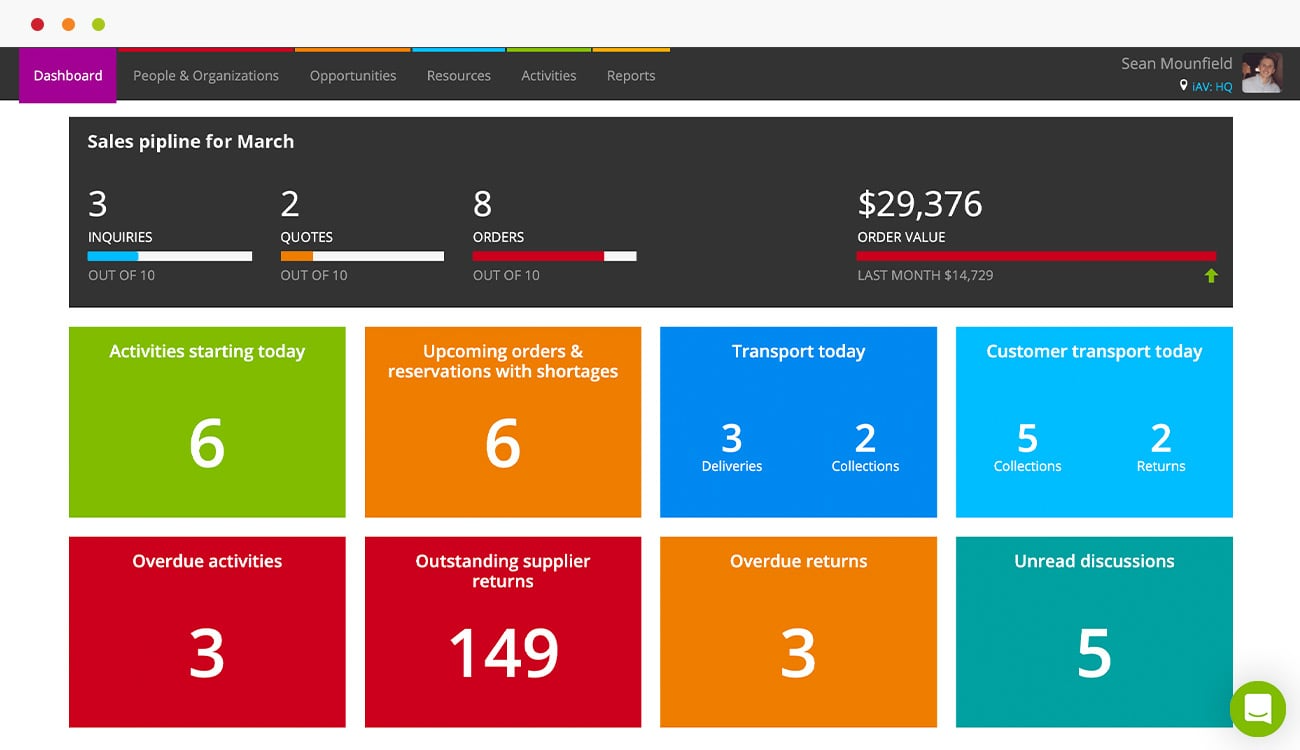Open the Overdue activities tile

(206, 632)
